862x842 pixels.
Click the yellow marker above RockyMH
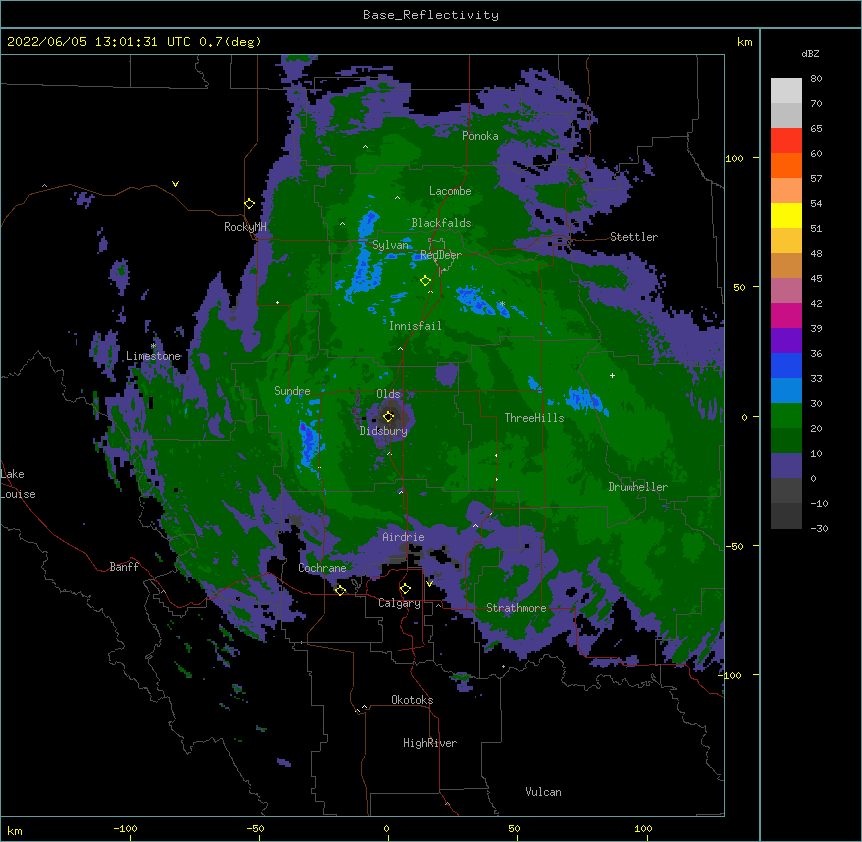point(249,204)
